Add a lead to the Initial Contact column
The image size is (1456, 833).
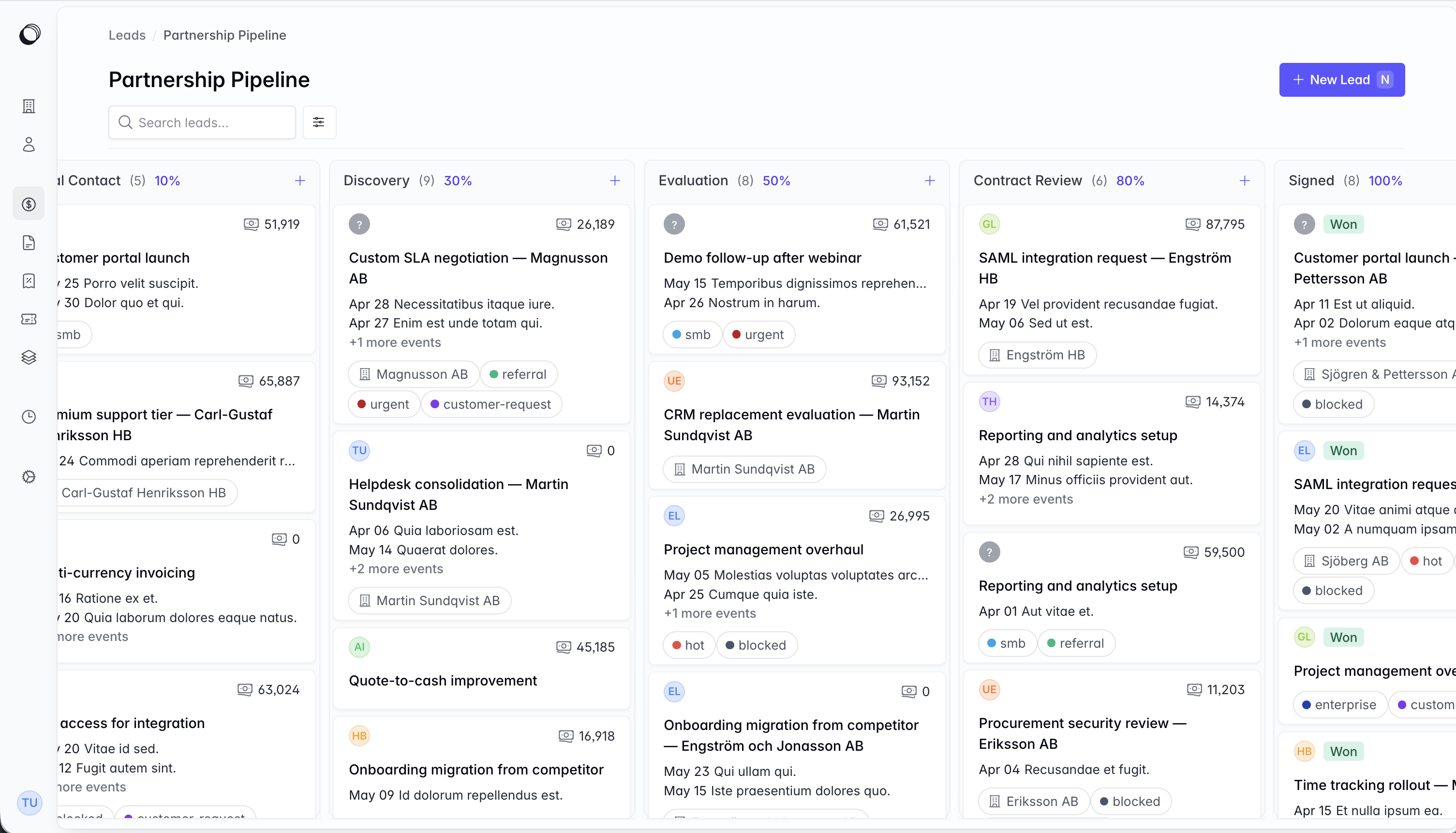[300, 181]
